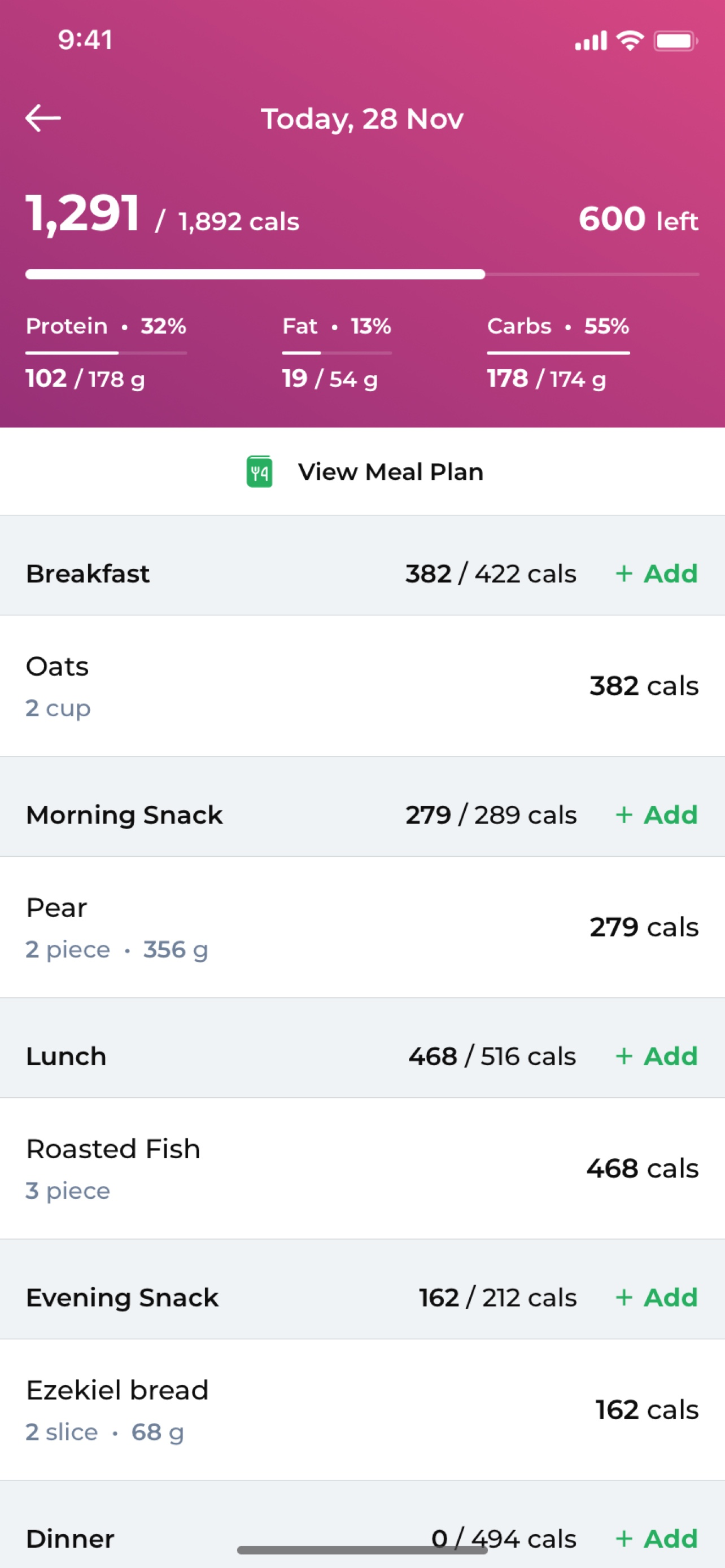Select the Ezekiel bread entry
725x1568 pixels.
[x=362, y=1409]
